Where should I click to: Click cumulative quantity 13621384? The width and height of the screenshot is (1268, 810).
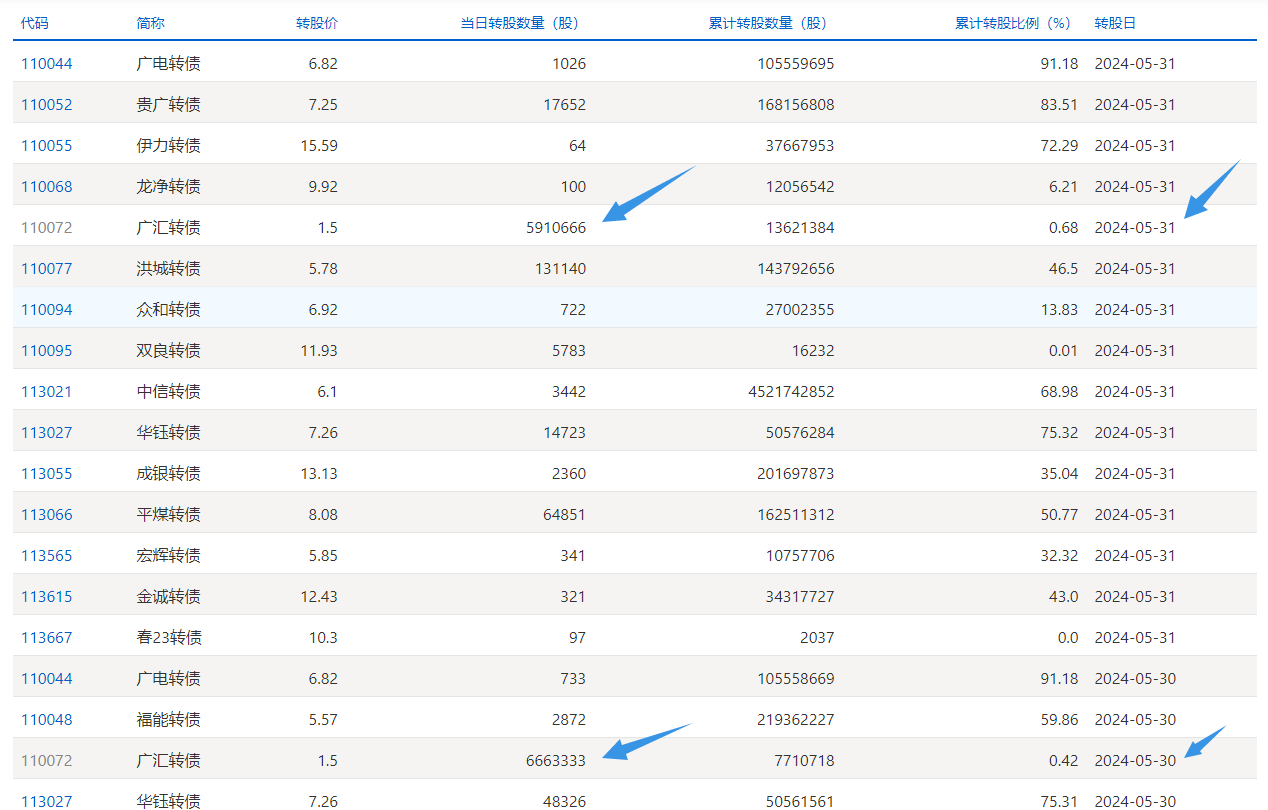(x=799, y=228)
